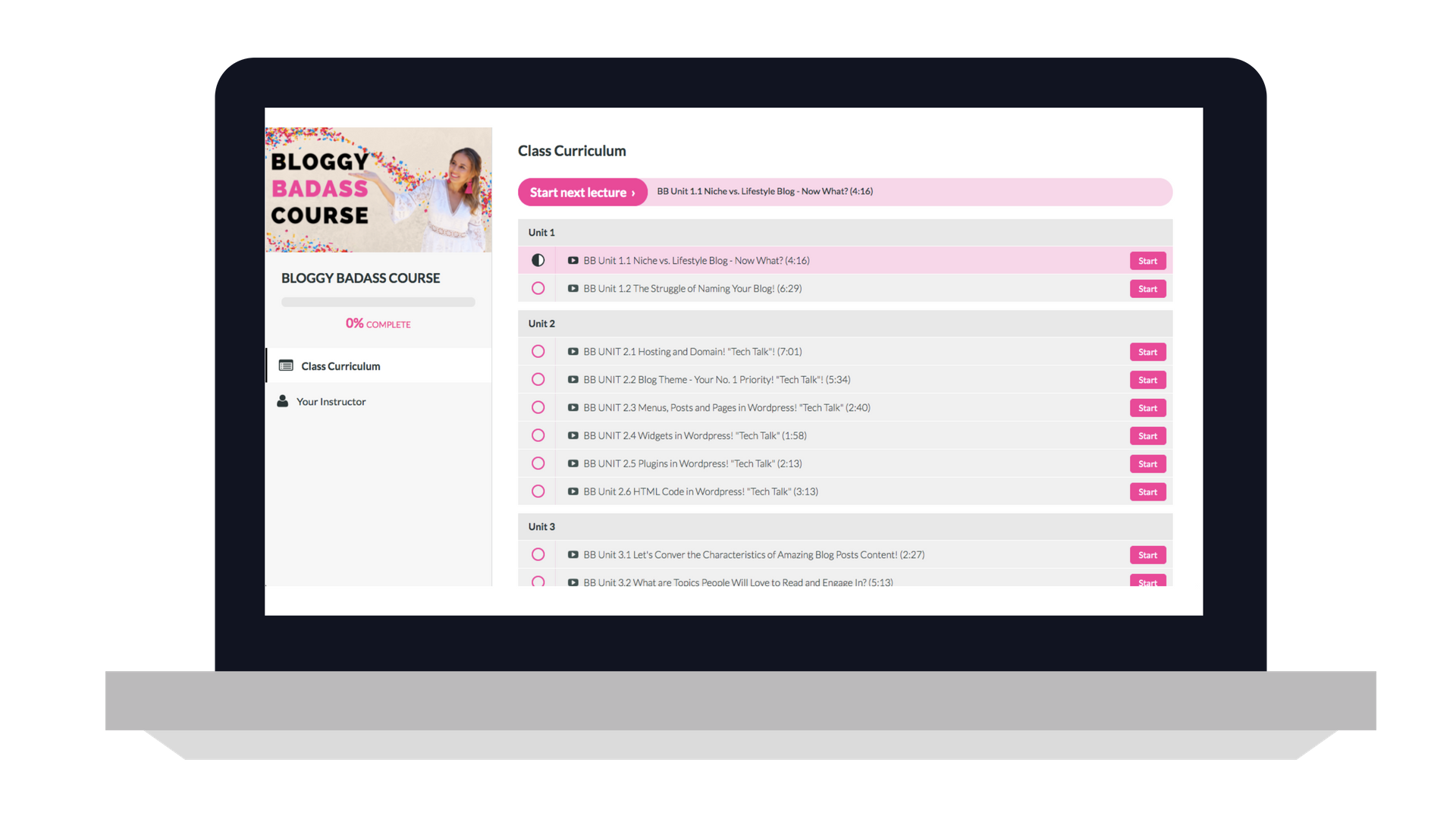This screenshot has height=819, width=1456.
Task: Start Unit 2.3 Menus, Posts and Pages lecture
Action: coord(1147,408)
